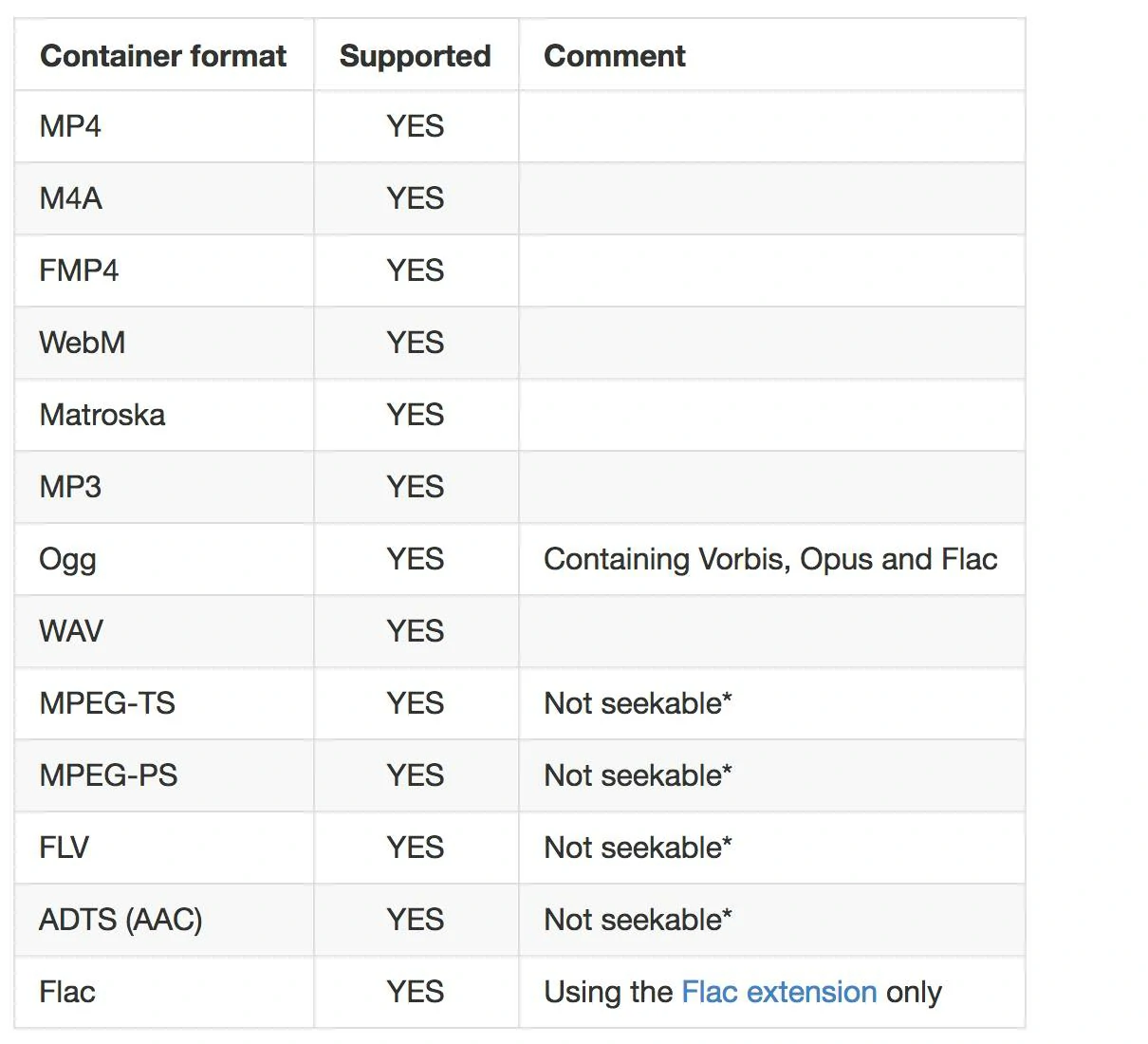Open the Flac extension link

coord(779,992)
